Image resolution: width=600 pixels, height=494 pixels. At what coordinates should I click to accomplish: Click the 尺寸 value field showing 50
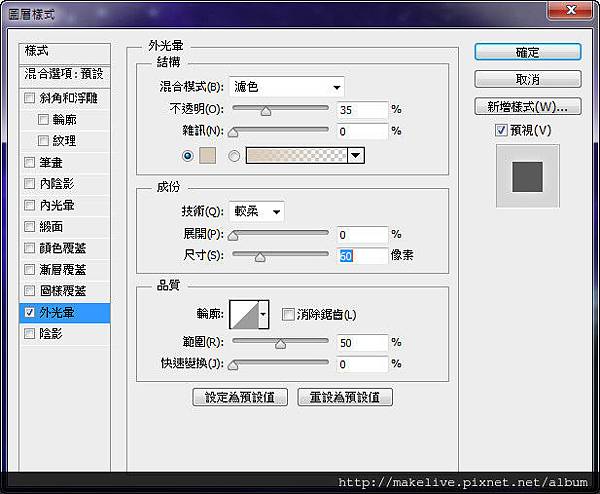(x=362, y=256)
